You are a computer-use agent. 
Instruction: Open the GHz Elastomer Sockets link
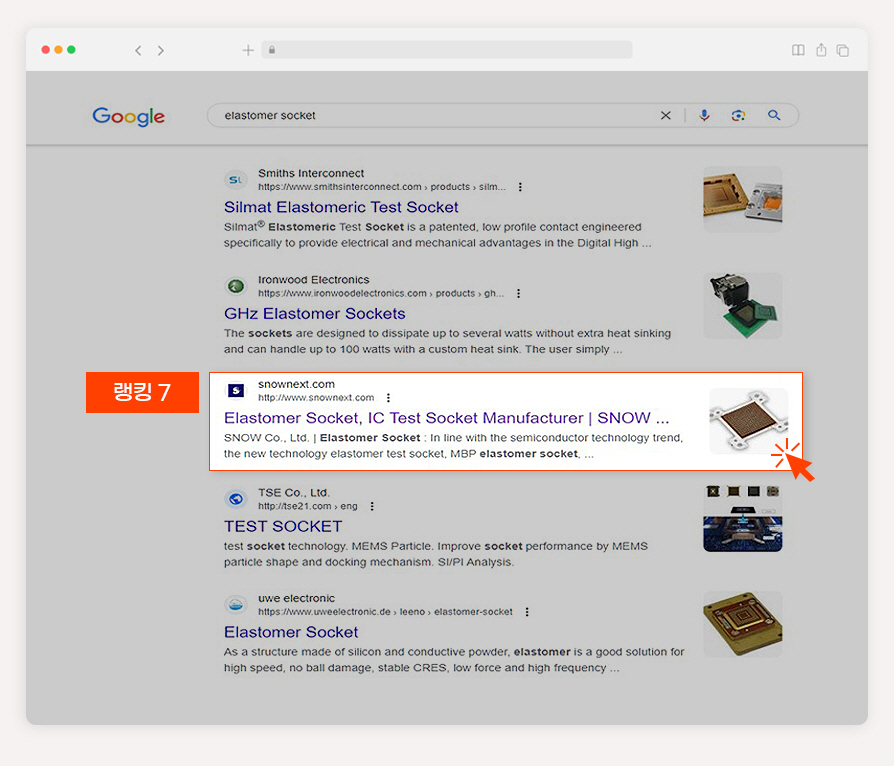[315, 314]
